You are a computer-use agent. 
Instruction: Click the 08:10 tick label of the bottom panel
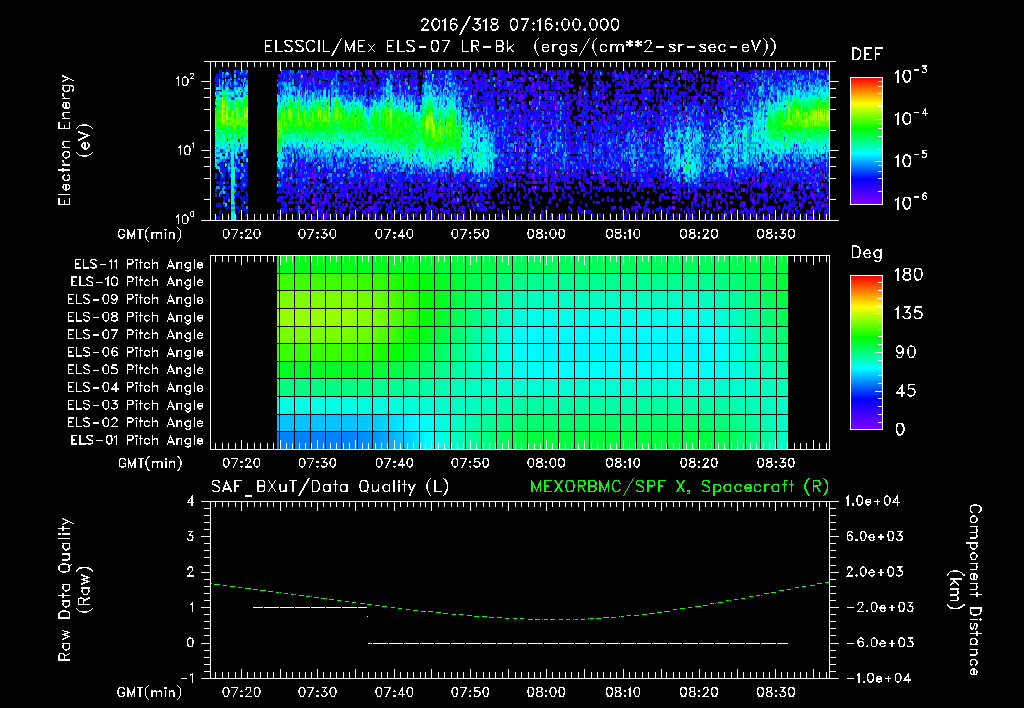click(x=622, y=692)
